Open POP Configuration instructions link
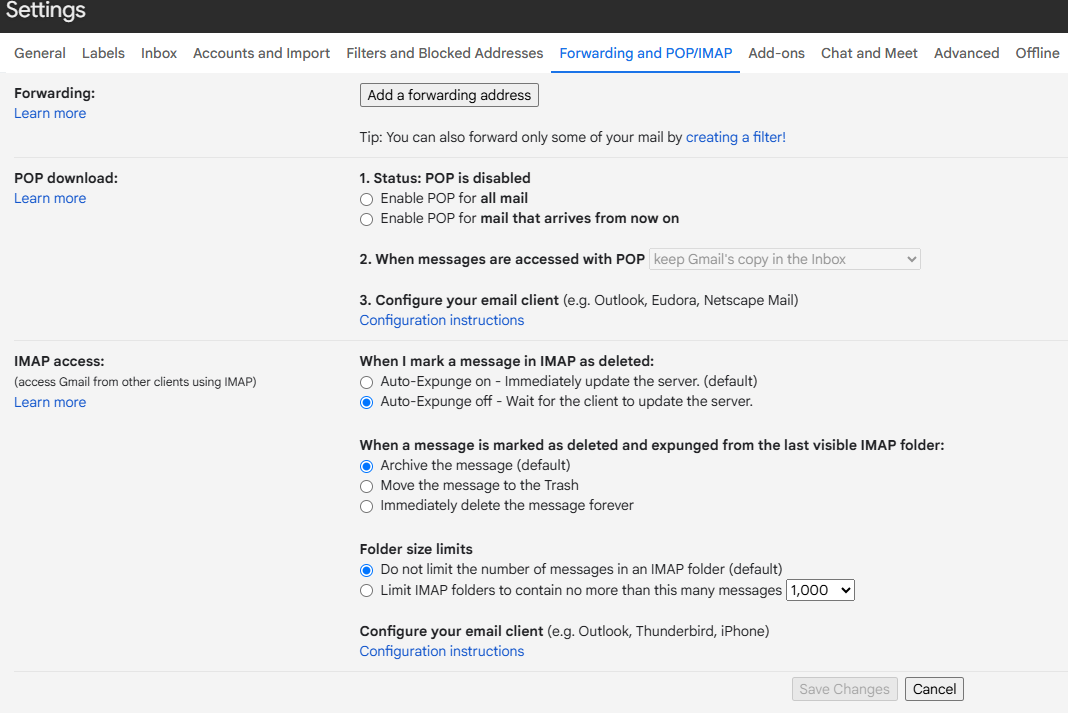 click(441, 320)
